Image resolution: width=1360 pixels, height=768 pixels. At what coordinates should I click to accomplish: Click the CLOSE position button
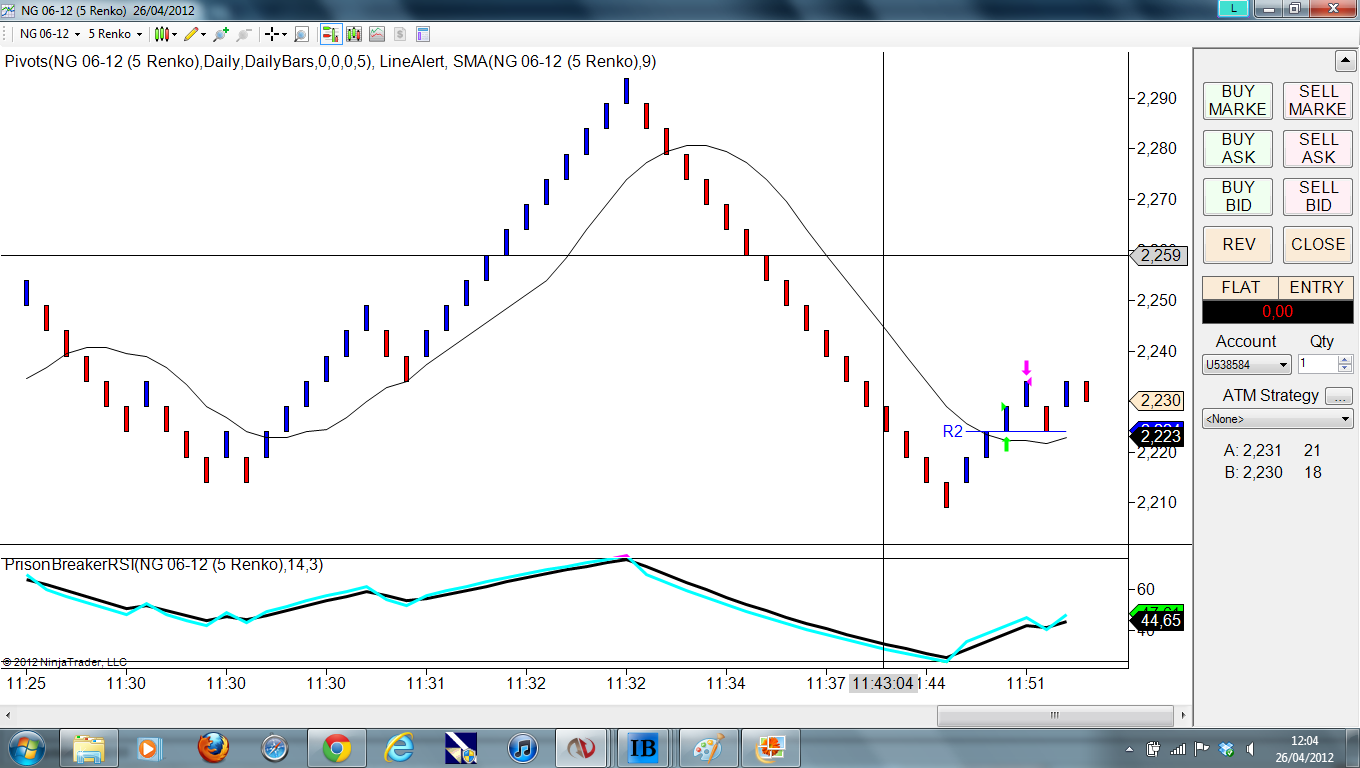coord(1318,244)
